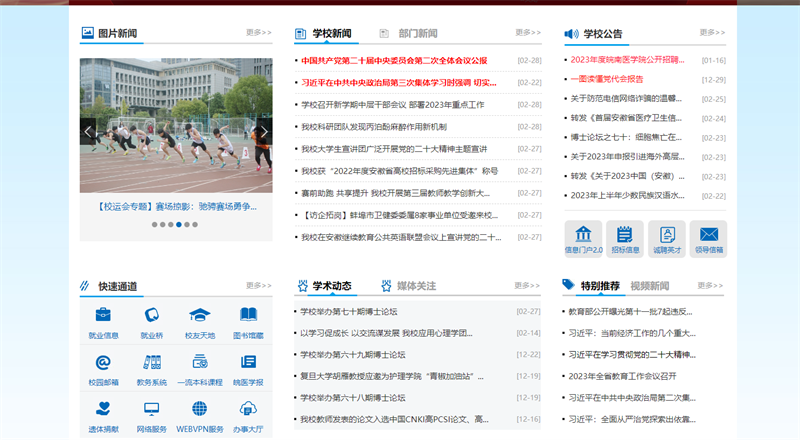800x440 pixels.
Task: Open the 领导信箱 envelope icon
Action: click(709, 234)
